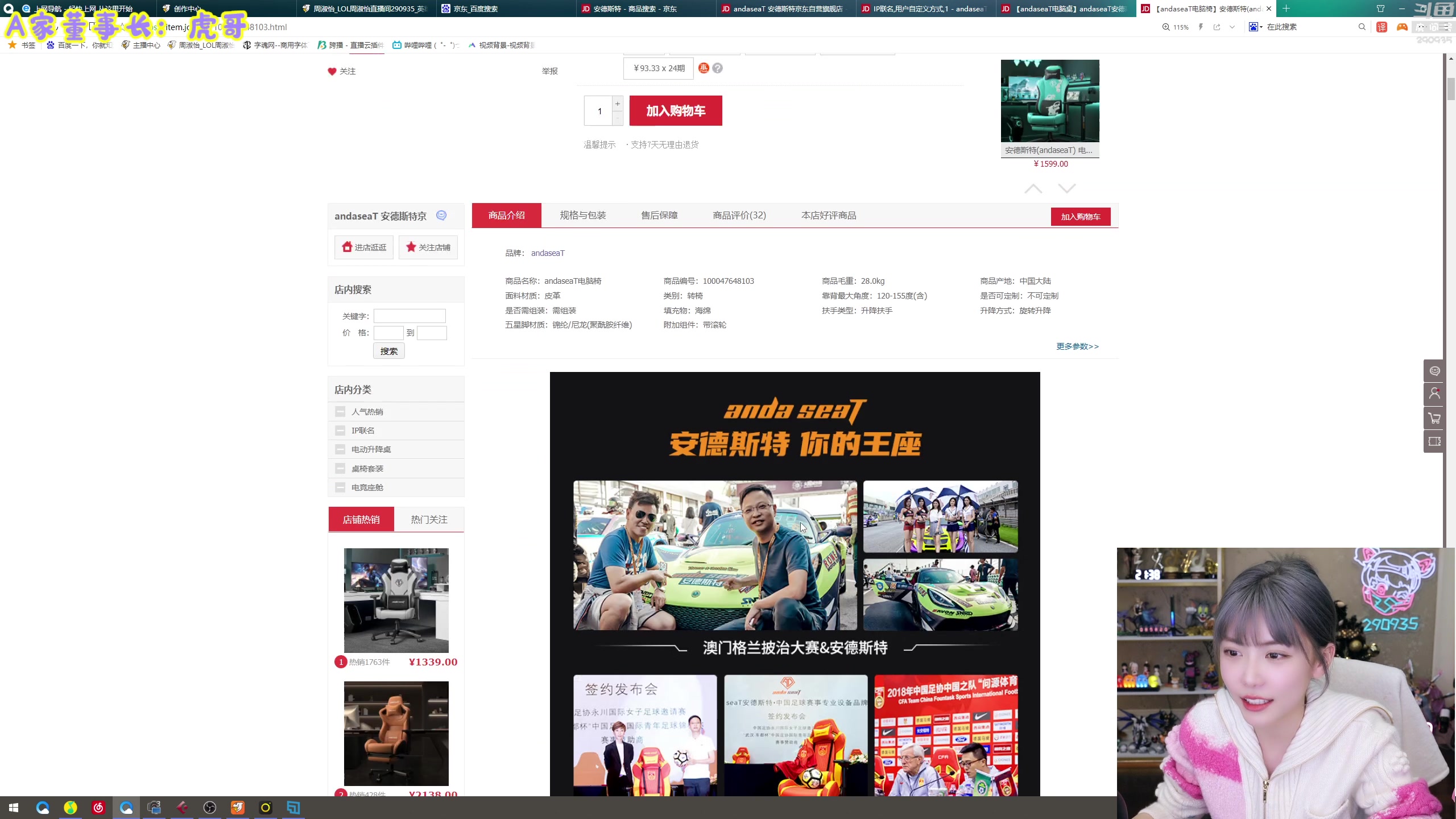Image resolution: width=1456 pixels, height=819 pixels.
Task: Open customer service in right sidebar
Action: 1434,371
